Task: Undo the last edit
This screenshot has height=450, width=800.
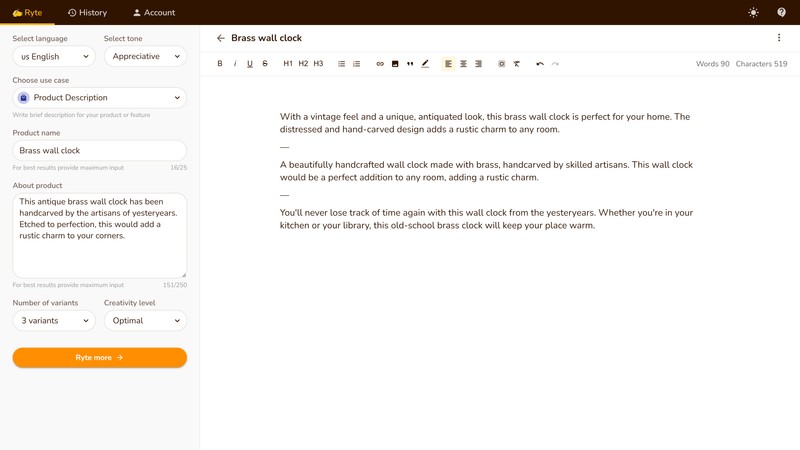Action: (x=540, y=64)
